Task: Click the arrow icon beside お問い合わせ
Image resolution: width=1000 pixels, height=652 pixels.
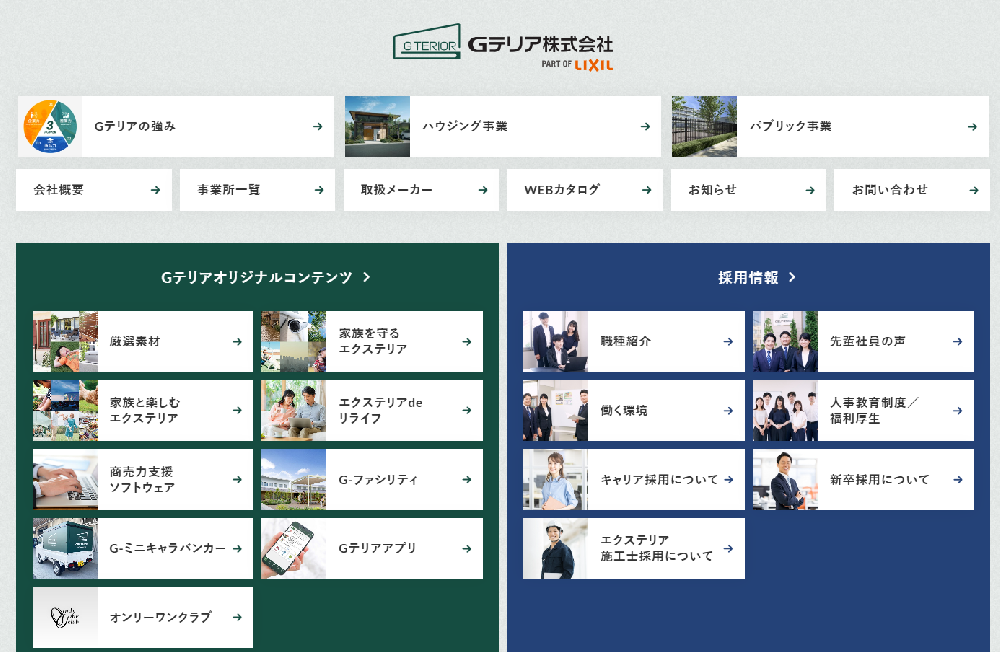Action: click(x=974, y=190)
